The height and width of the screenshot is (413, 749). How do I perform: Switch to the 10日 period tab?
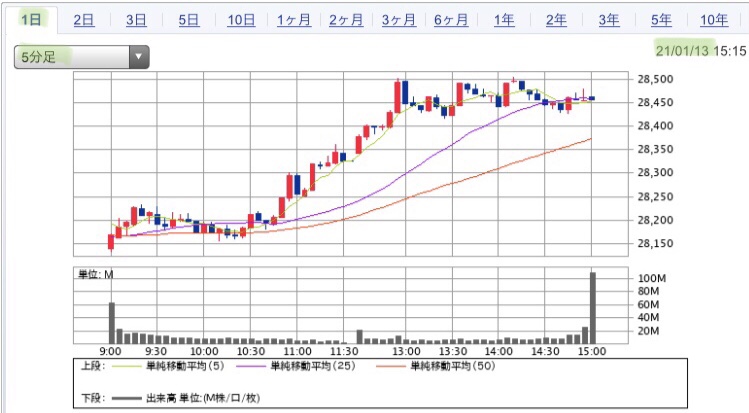point(241,20)
